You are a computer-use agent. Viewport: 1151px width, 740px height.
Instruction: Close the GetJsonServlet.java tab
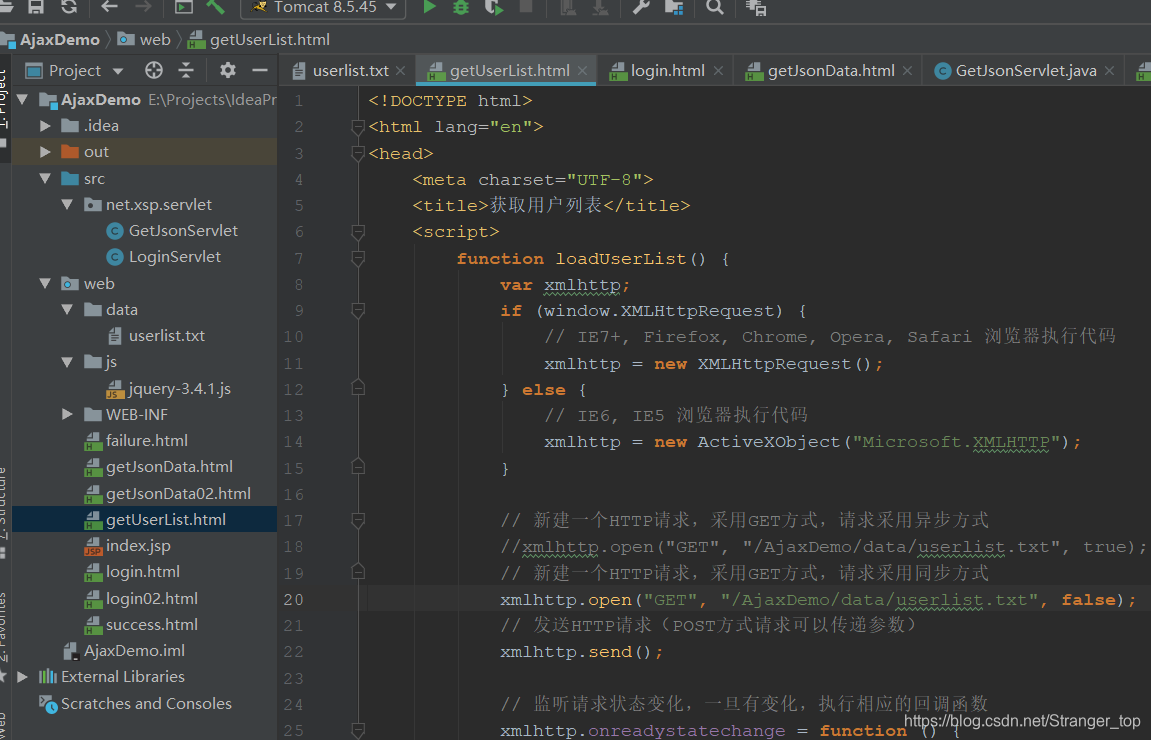click(x=1109, y=70)
